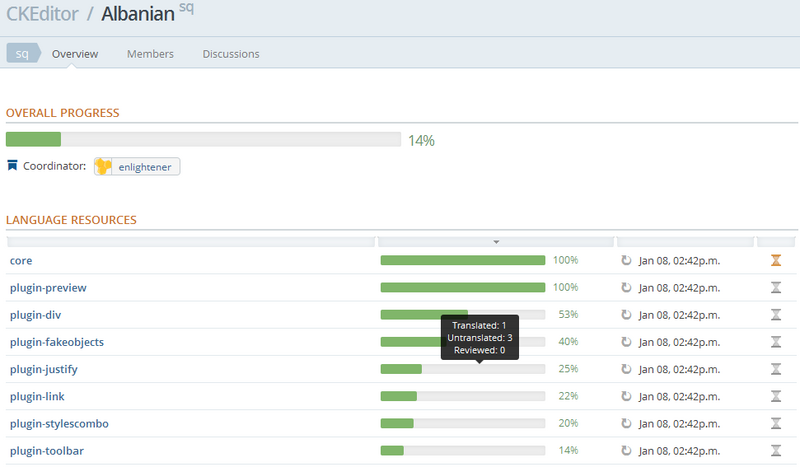The width and height of the screenshot is (800, 467).
Task: Click the refresh icon in plugin-stylescombo row
Action: pos(626,423)
